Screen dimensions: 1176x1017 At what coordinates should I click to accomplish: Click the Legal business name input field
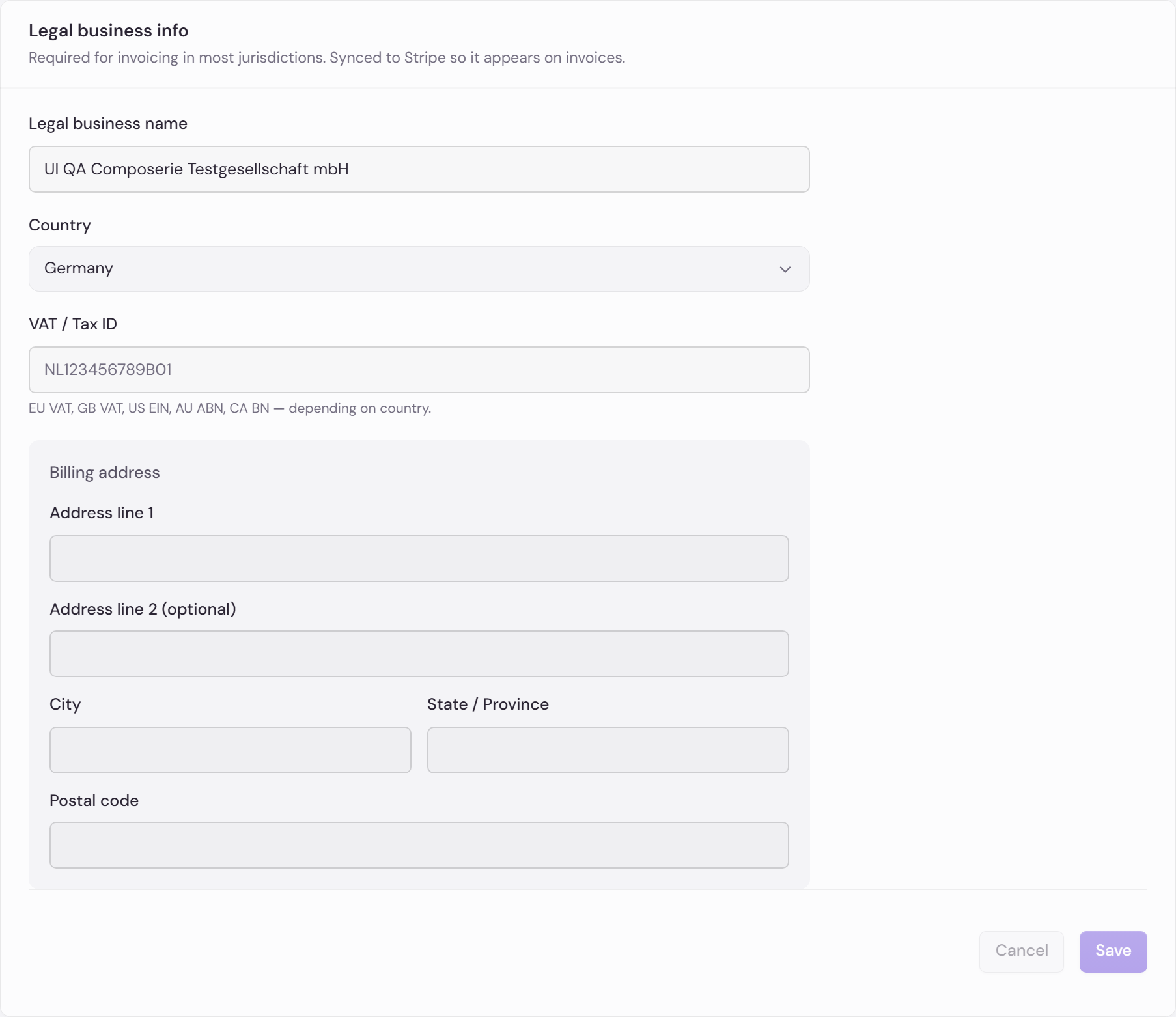(419, 169)
